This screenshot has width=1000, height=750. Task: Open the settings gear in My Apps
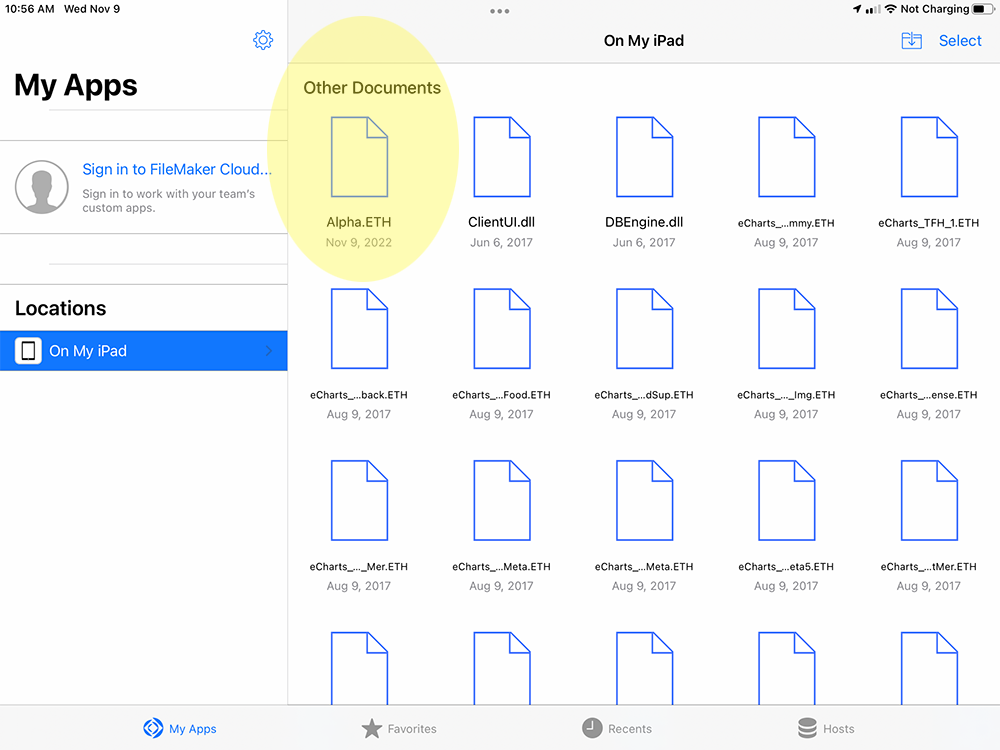point(263,40)
